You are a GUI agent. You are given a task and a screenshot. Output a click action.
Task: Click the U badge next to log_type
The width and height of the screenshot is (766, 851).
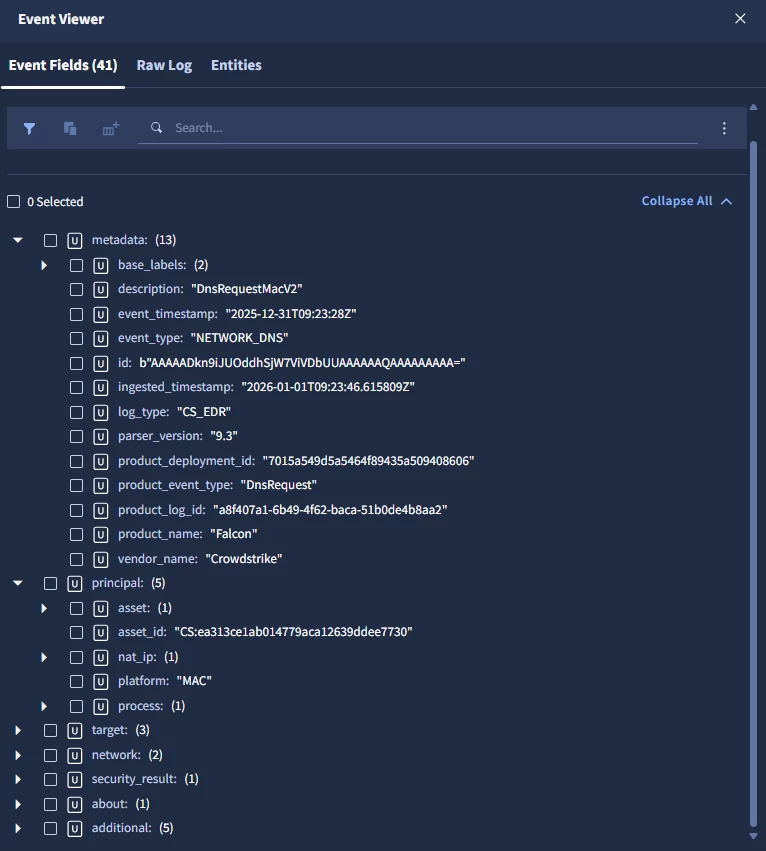pos(101,412)
